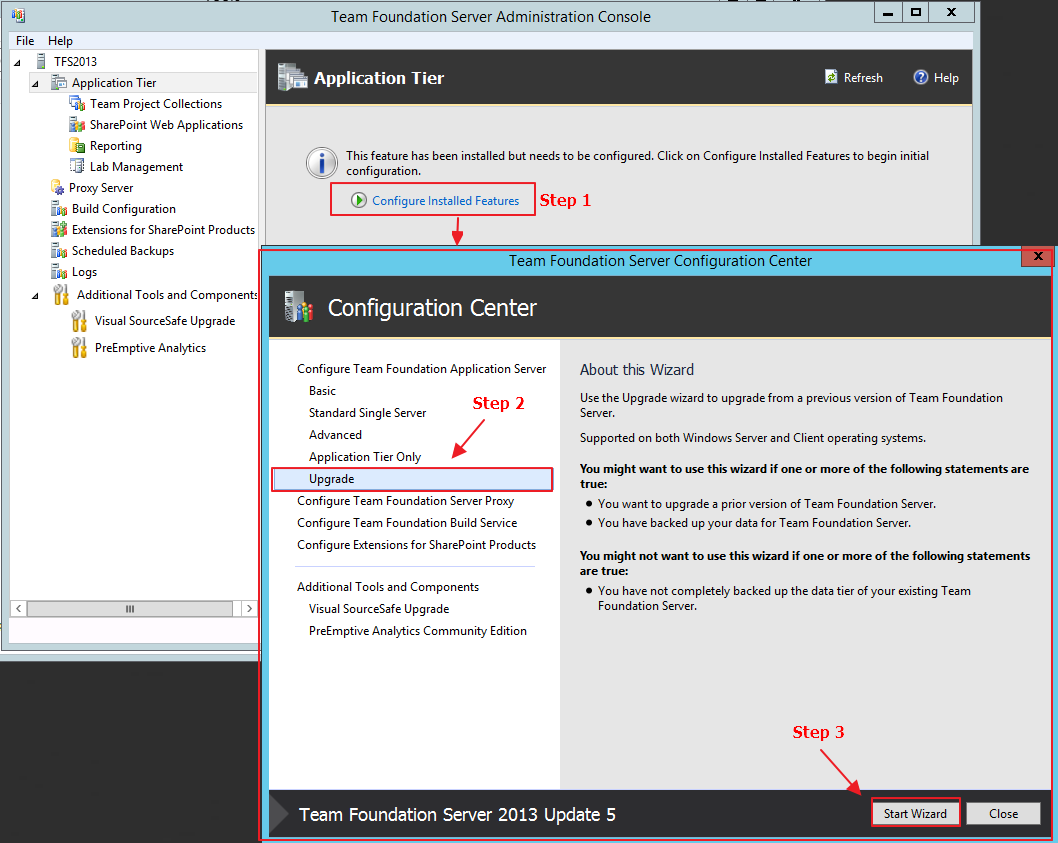Click the Administration Console title bar app icon
This screenshot has height=843, width=1058.
coord(19,15)
